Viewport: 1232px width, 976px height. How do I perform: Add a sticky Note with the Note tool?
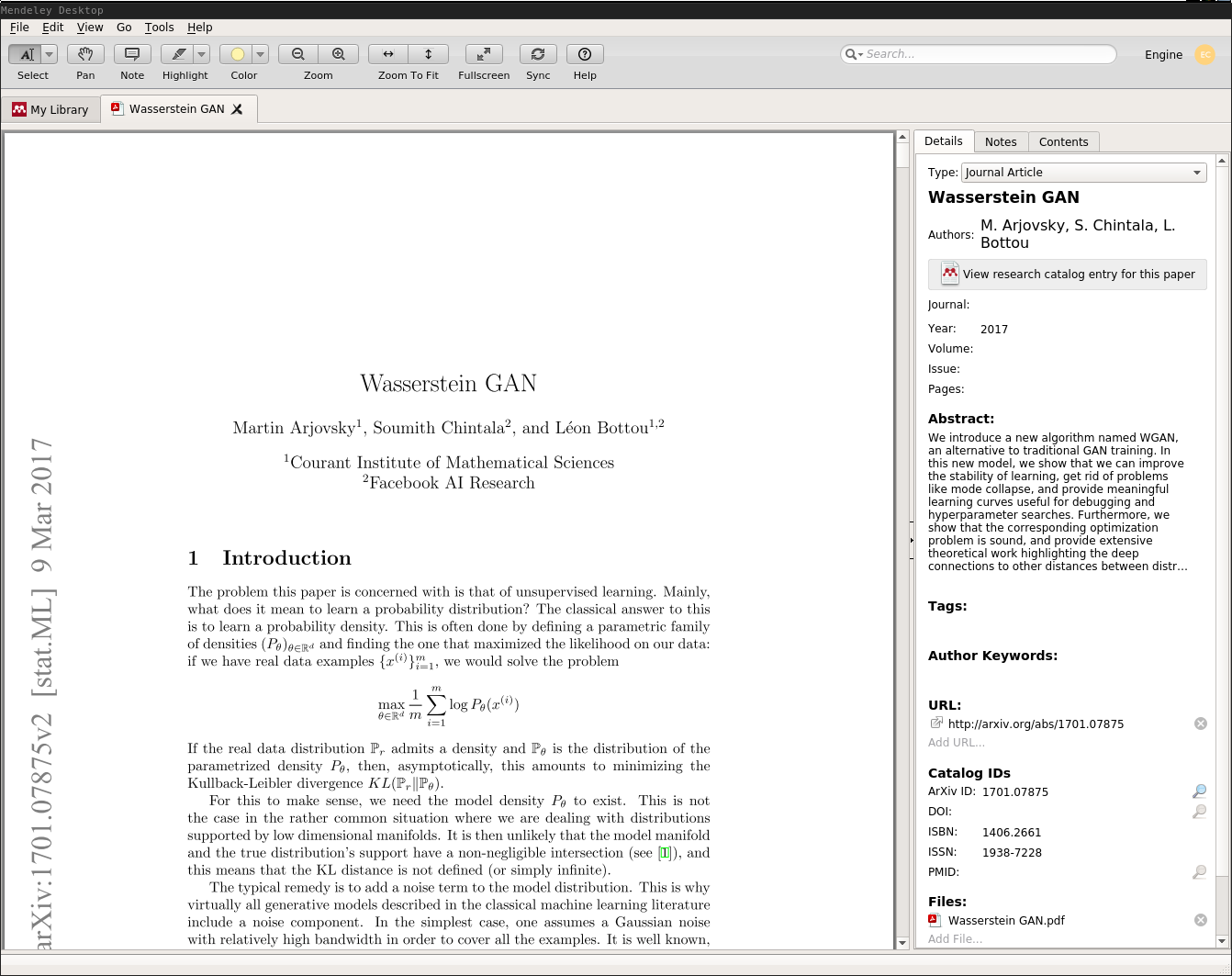(x=132, y=54)
